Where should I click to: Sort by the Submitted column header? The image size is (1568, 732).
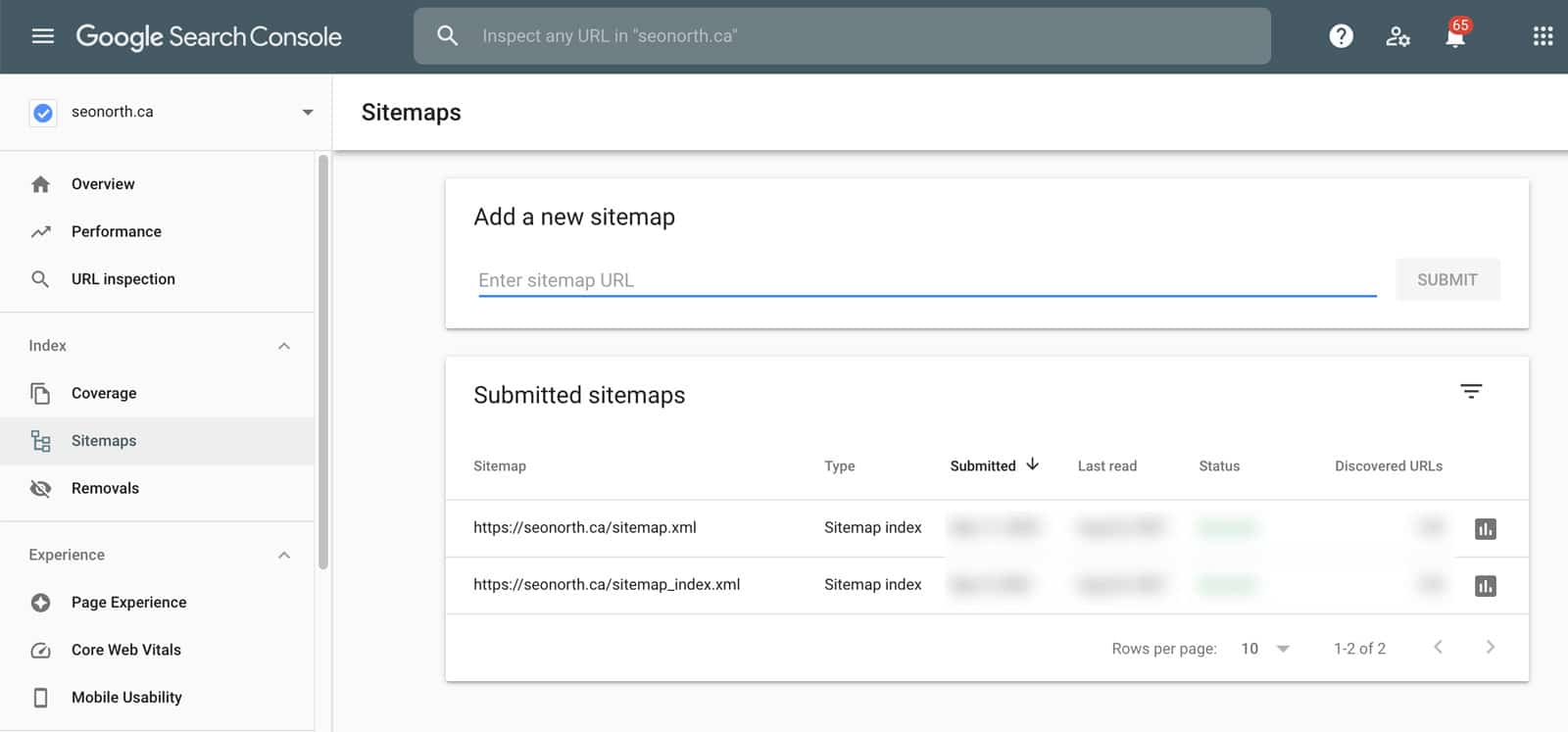pos(983,466)
